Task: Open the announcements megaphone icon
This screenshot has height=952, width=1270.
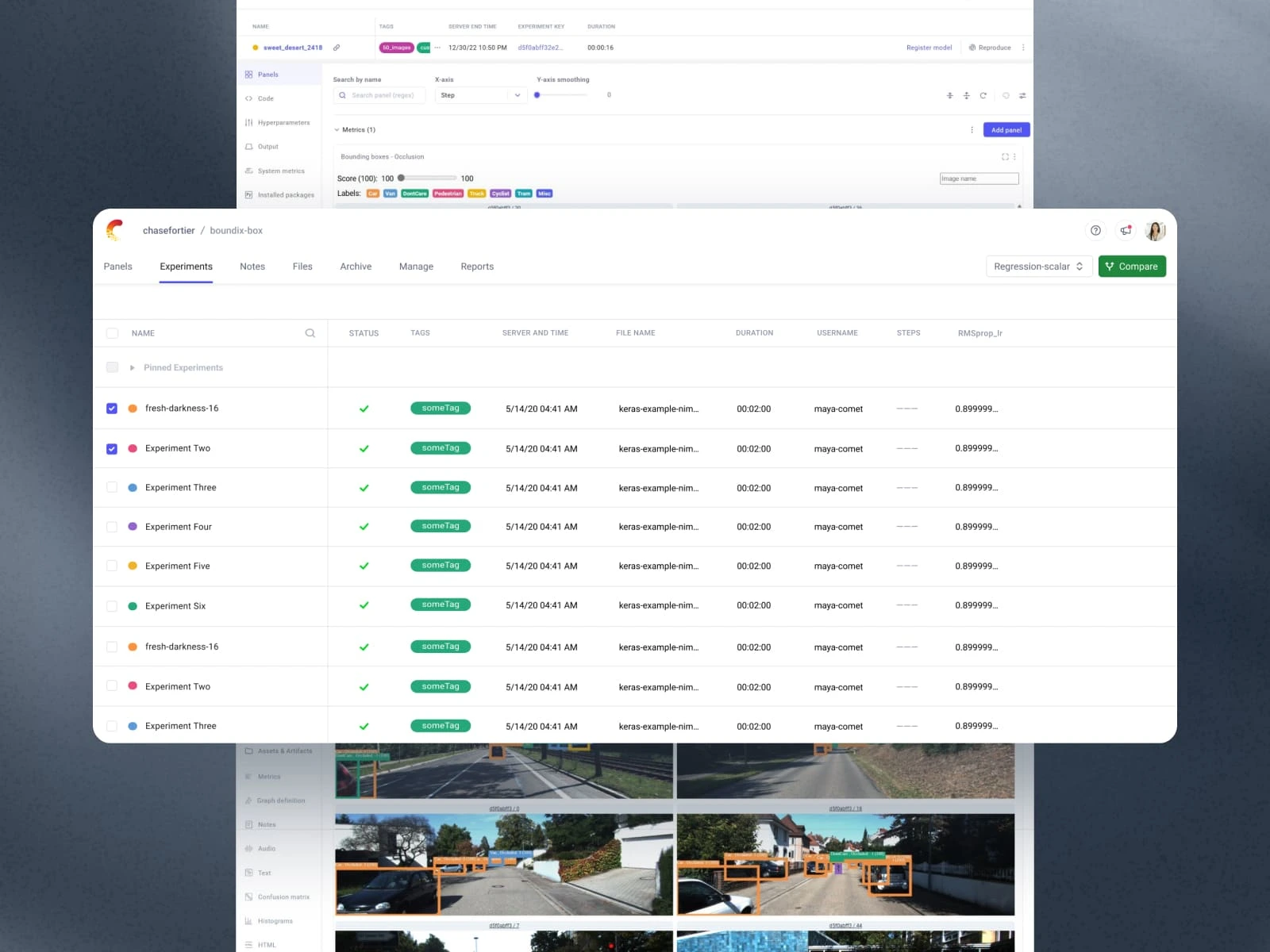Action: point(1126,231)
